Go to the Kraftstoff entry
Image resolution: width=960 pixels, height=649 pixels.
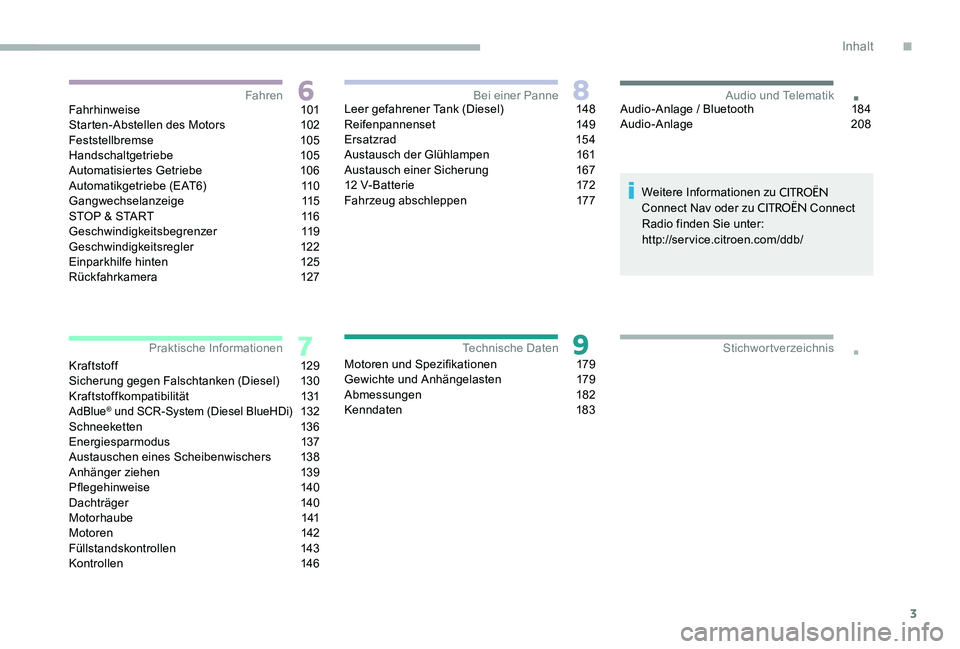point(194,366)
